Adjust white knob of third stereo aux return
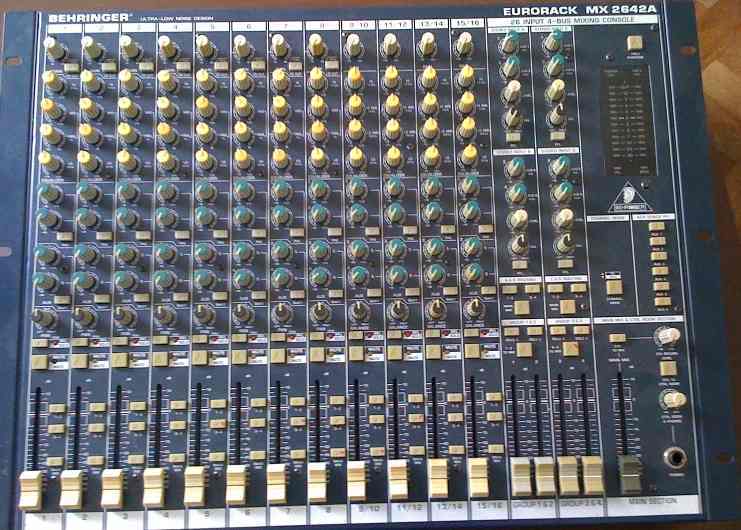 coord(518,218)
